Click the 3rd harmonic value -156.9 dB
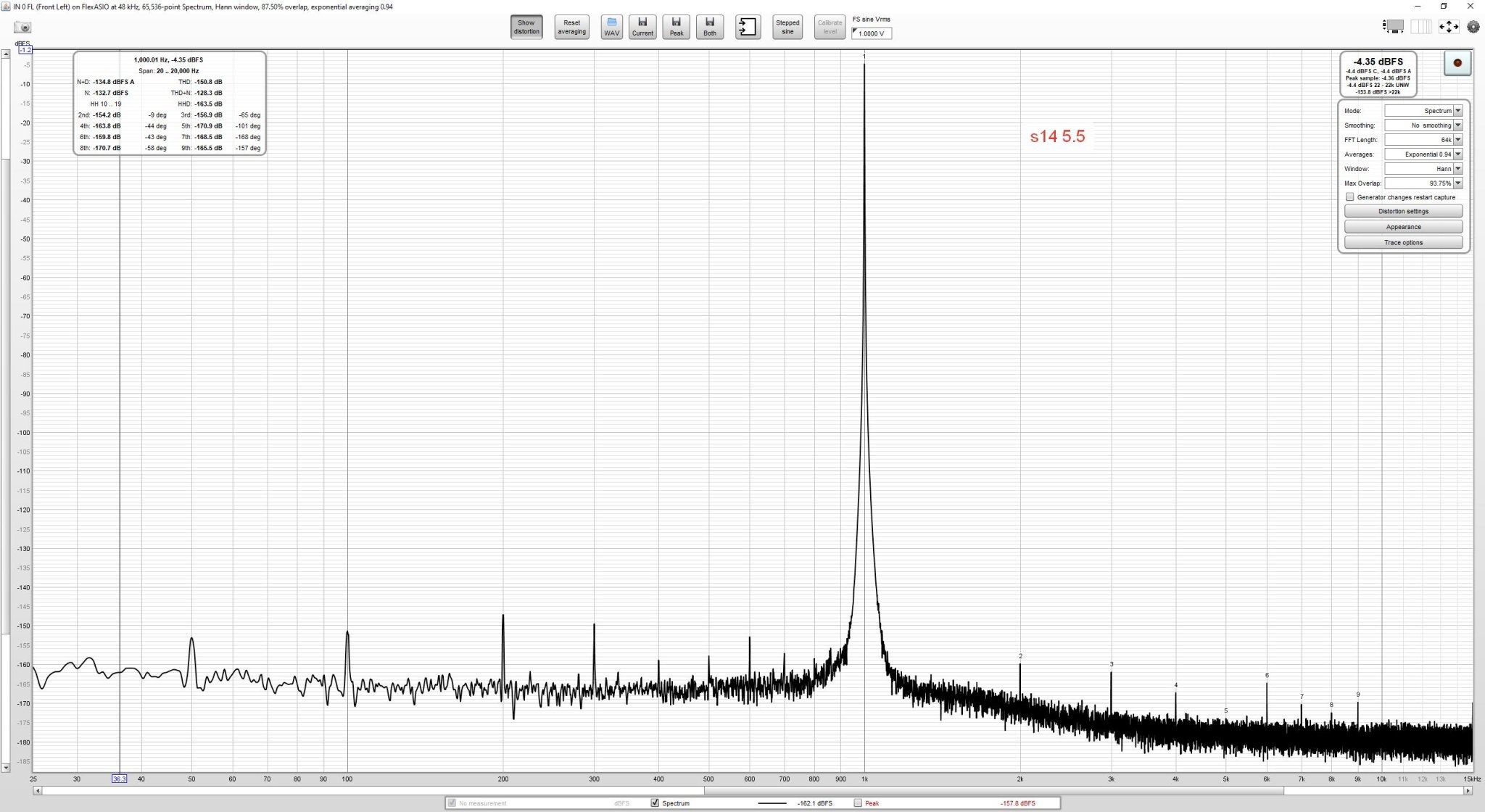 tap(208, 115)
